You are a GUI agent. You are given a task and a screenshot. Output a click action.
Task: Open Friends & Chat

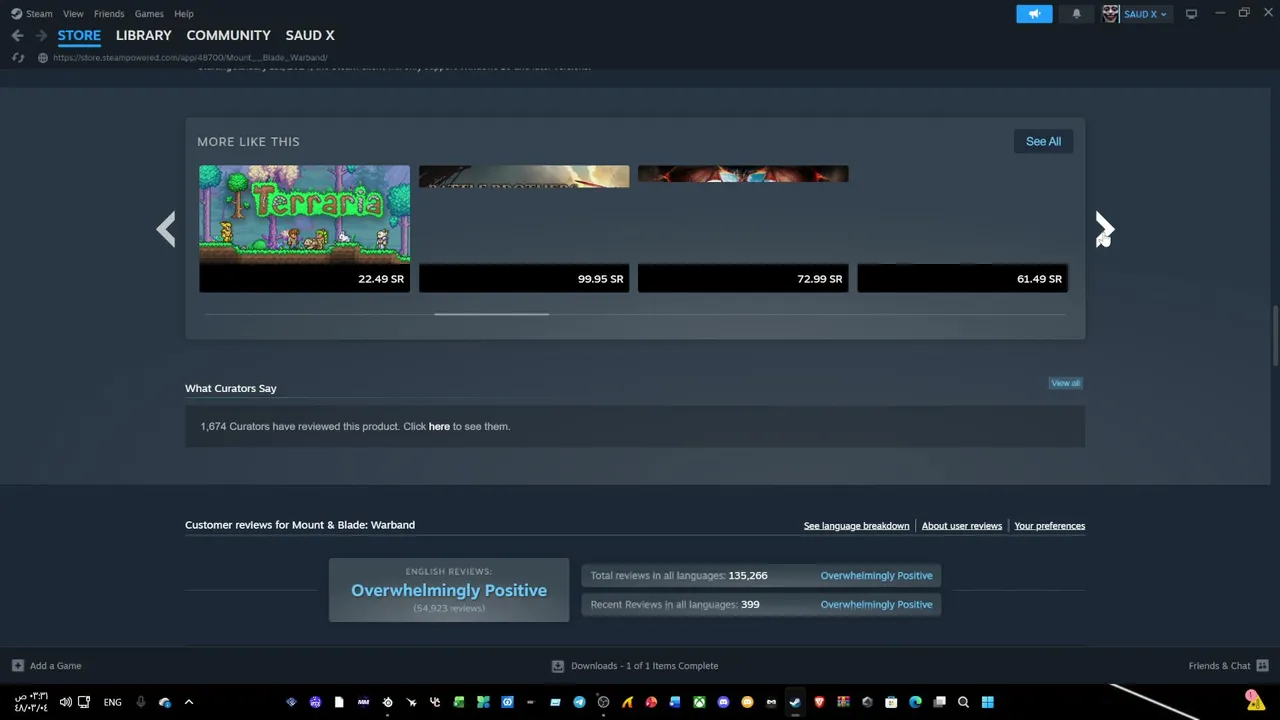point(1219,666)
